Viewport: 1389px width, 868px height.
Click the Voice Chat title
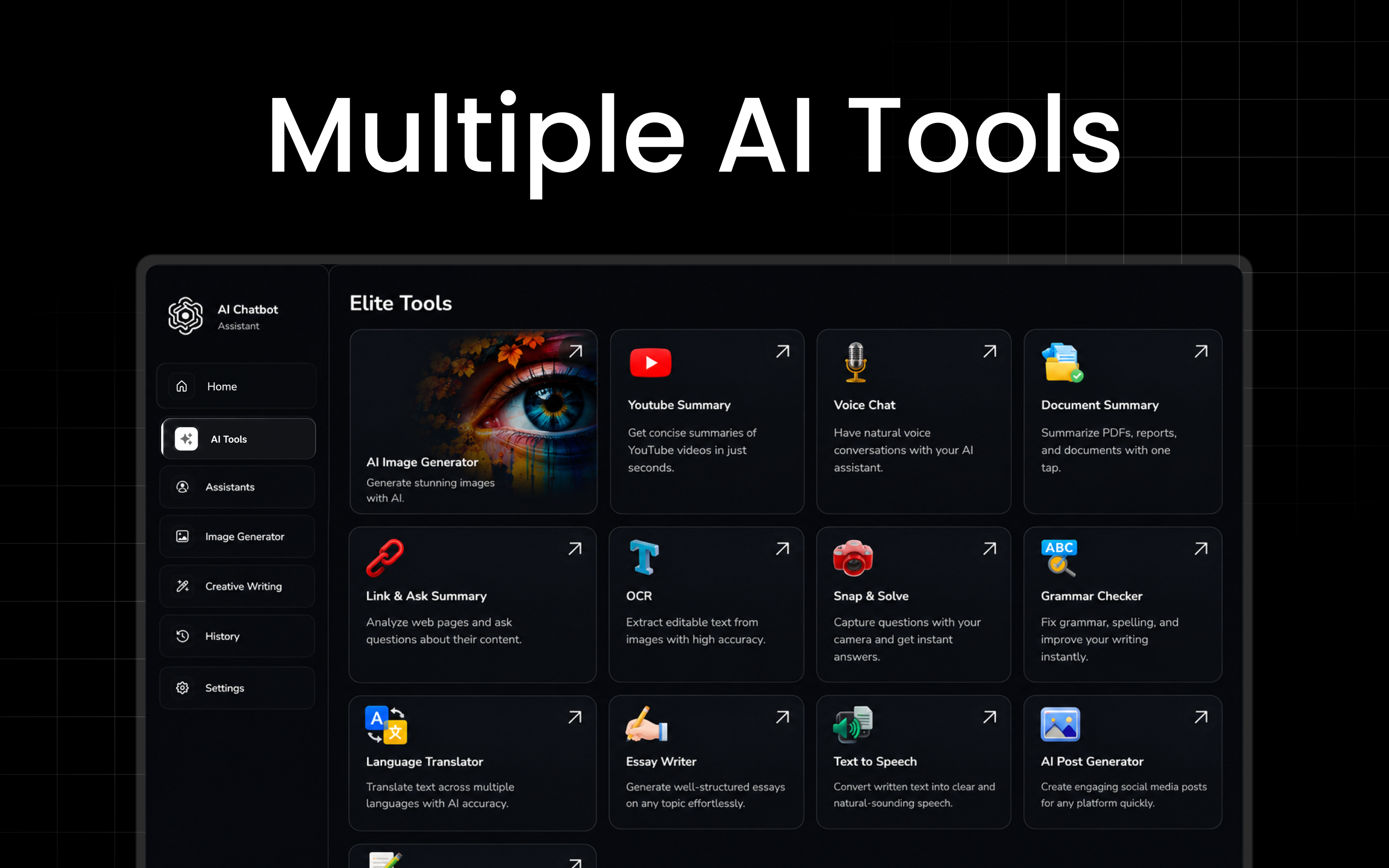point(864,405)
